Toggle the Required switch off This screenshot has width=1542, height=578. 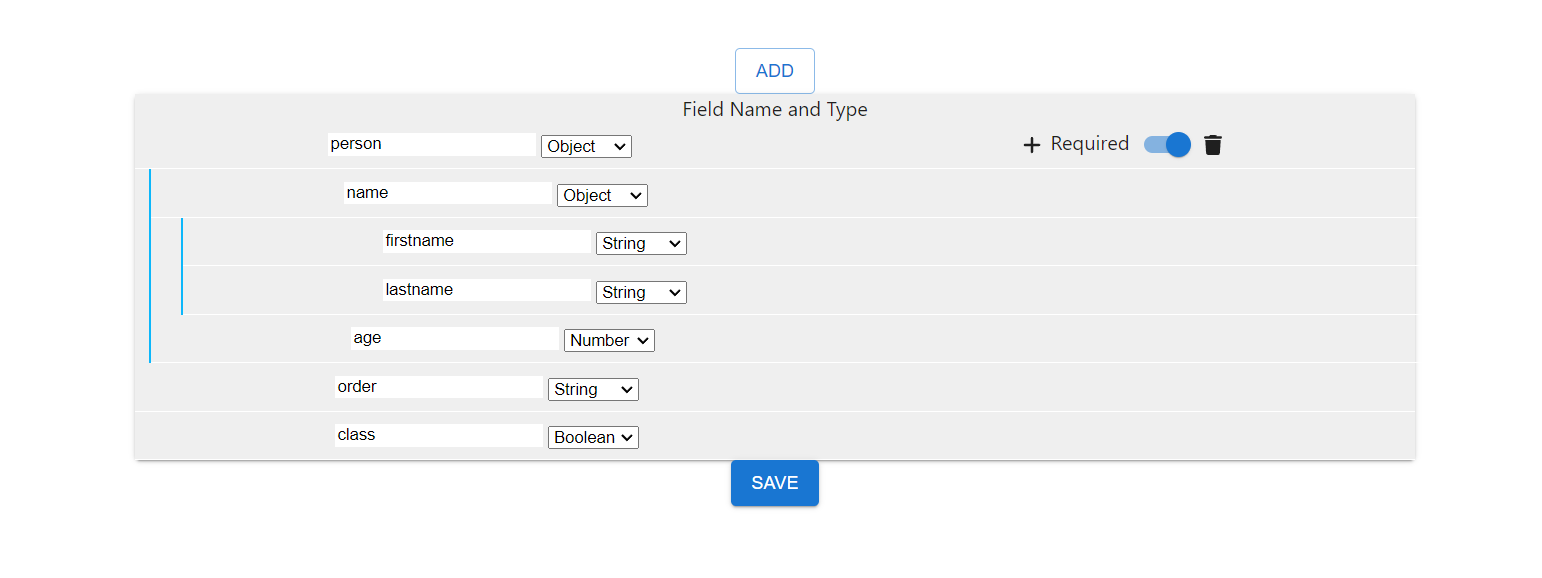pos(1167,144)
